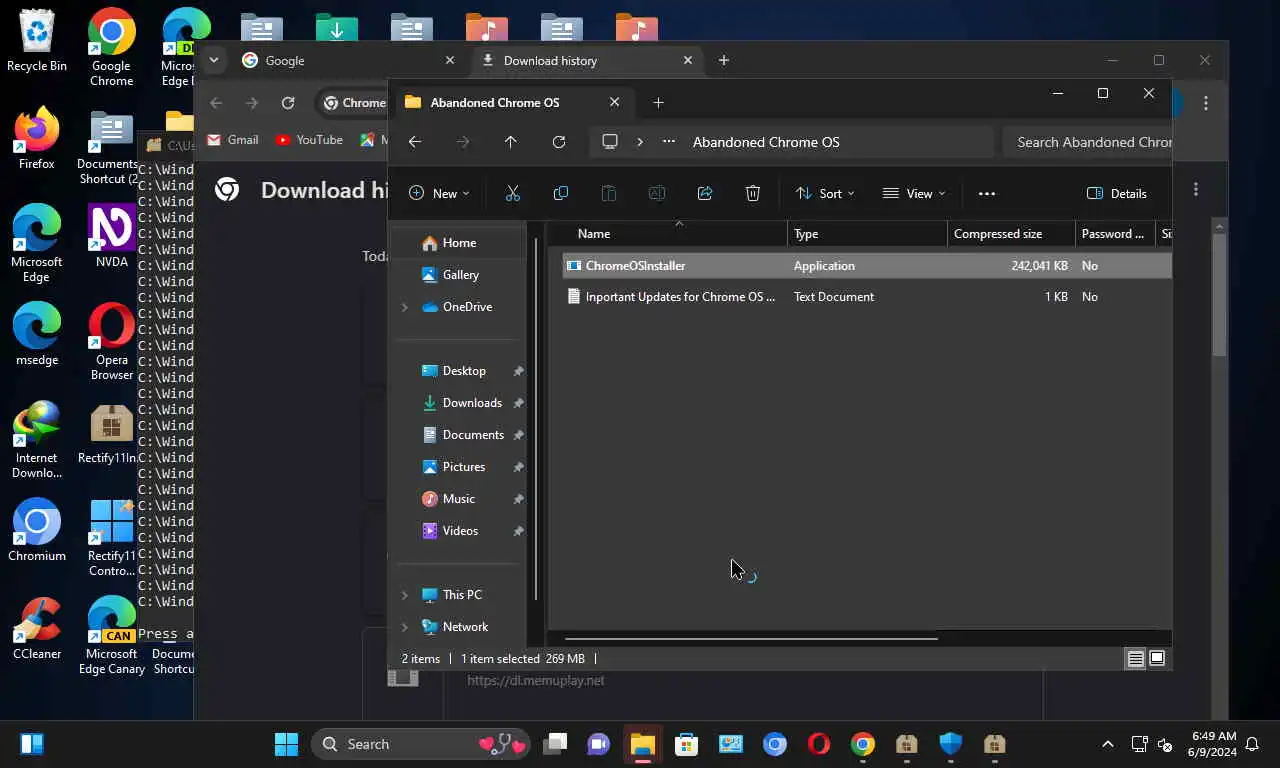Go back in File Explorer
The image size is (1280, 768).
coord(415,142)
